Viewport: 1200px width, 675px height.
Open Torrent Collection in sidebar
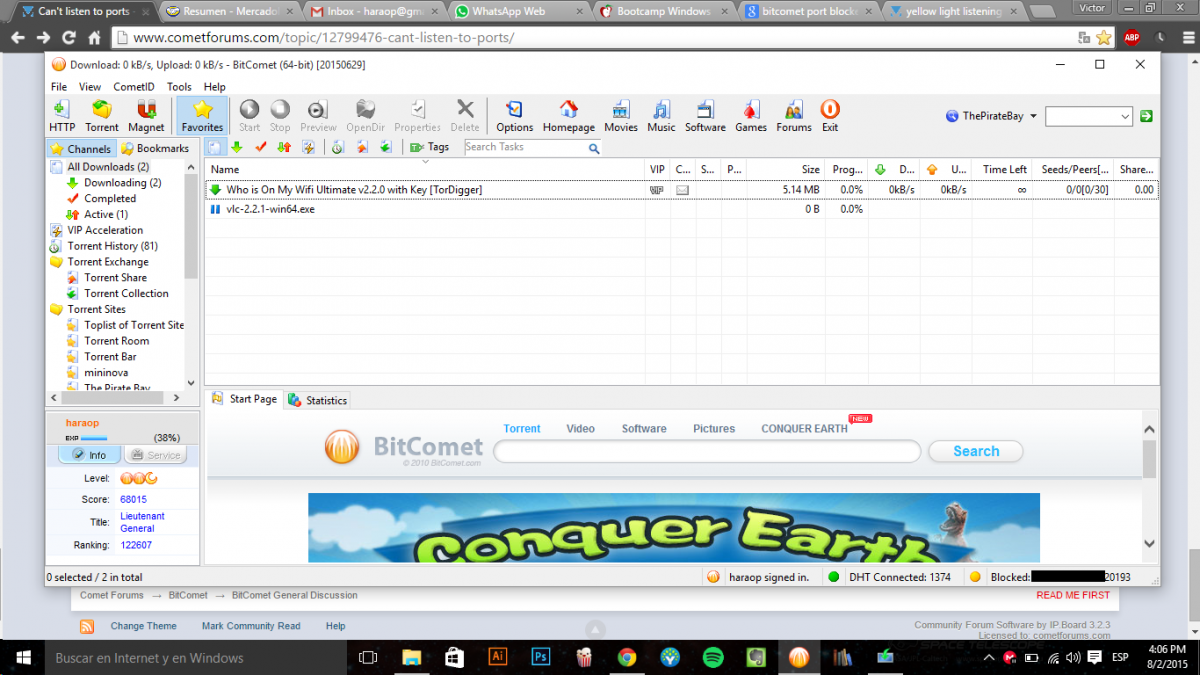pos(126,293)
